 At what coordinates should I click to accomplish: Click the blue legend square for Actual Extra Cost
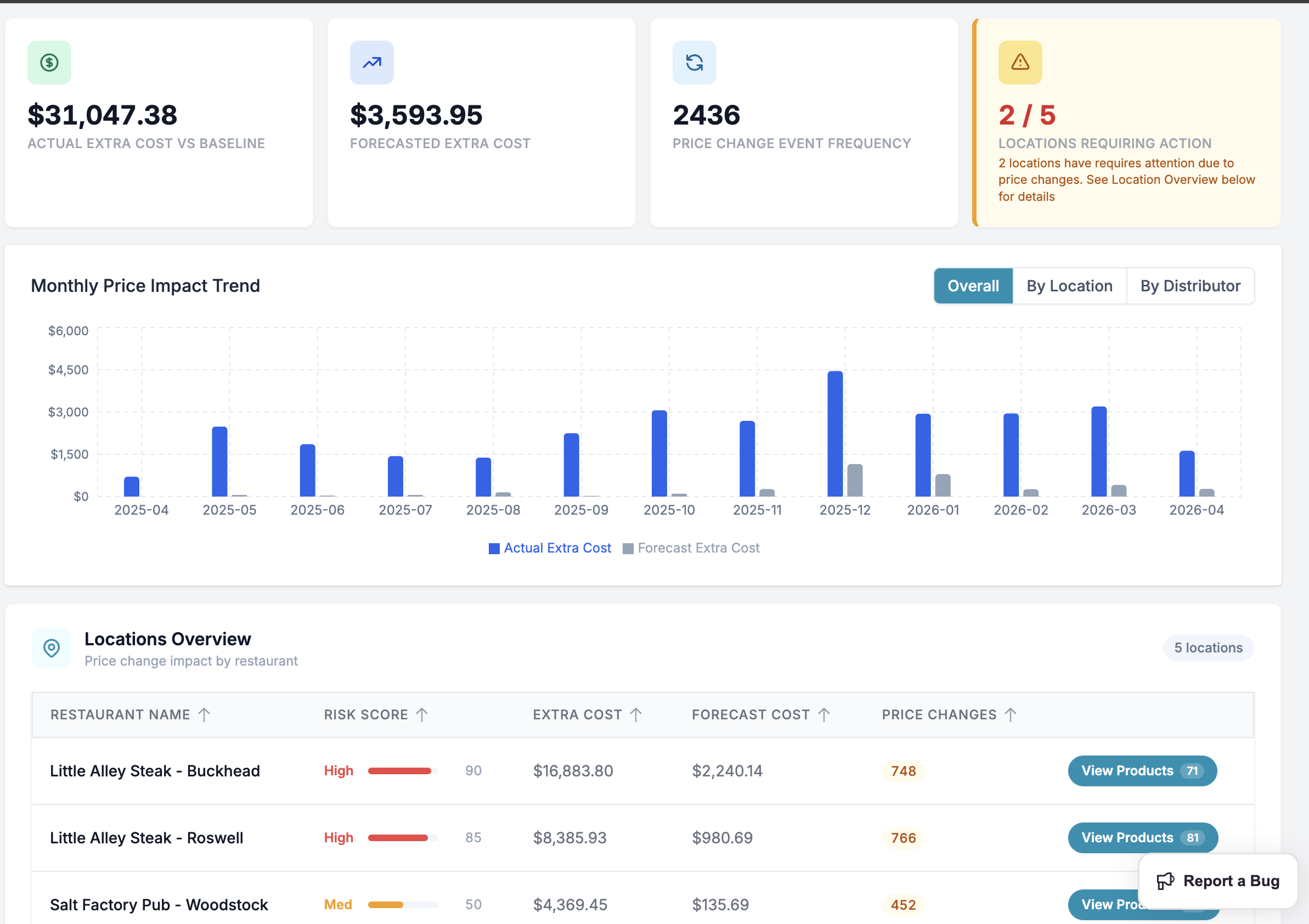[494, 548]
